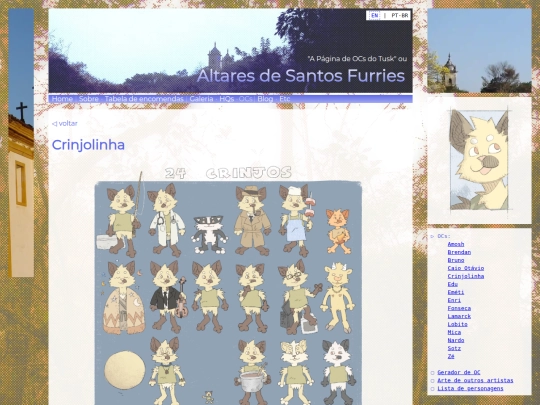Open the Nardo character page
Image resolution: width=540 pixels, height=405 pixels.
point(456,340)
